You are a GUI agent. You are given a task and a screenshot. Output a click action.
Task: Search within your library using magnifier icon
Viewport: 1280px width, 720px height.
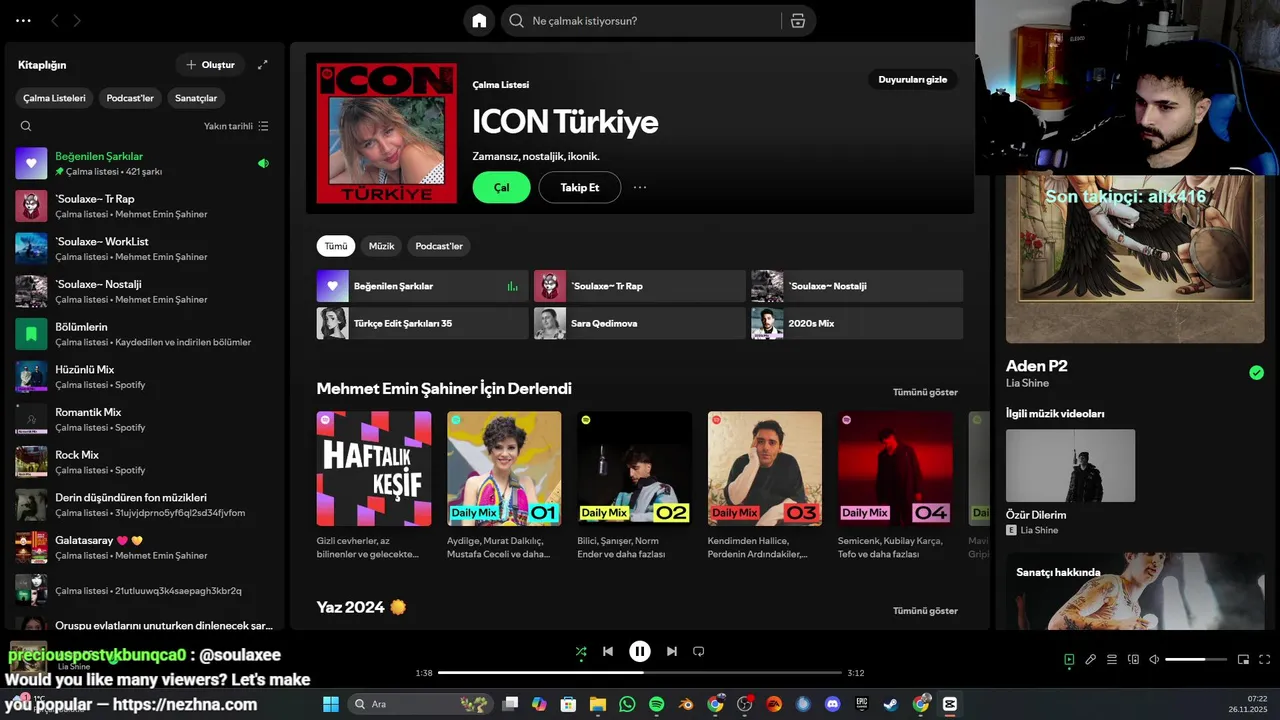[x=26, y=126]
